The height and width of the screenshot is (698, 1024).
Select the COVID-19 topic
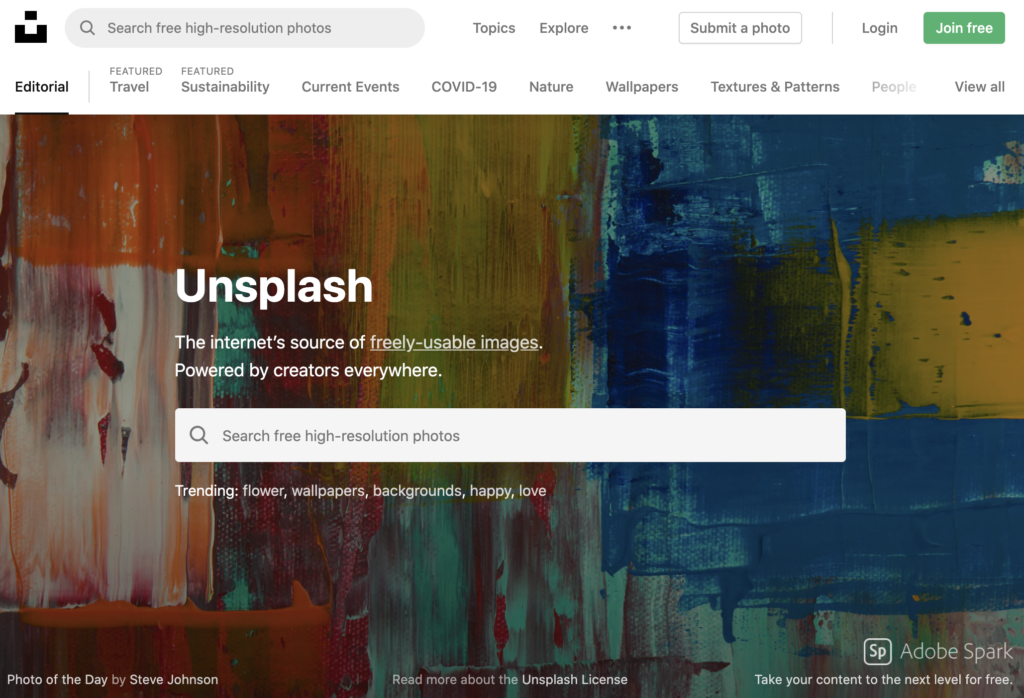point(464,87)
